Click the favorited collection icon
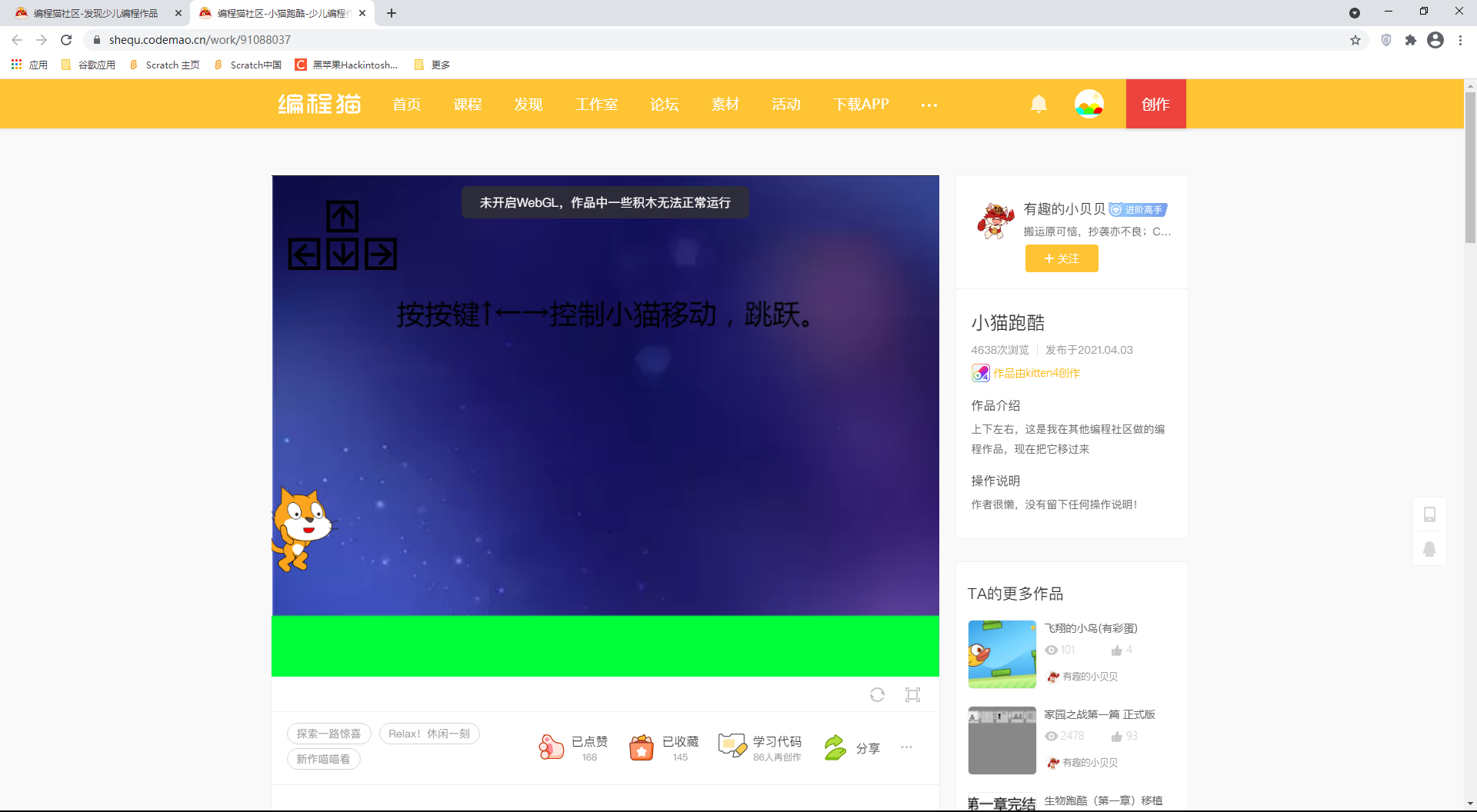Image resolution: width=1477 pixels, height=812 pixels. point(642,747)
